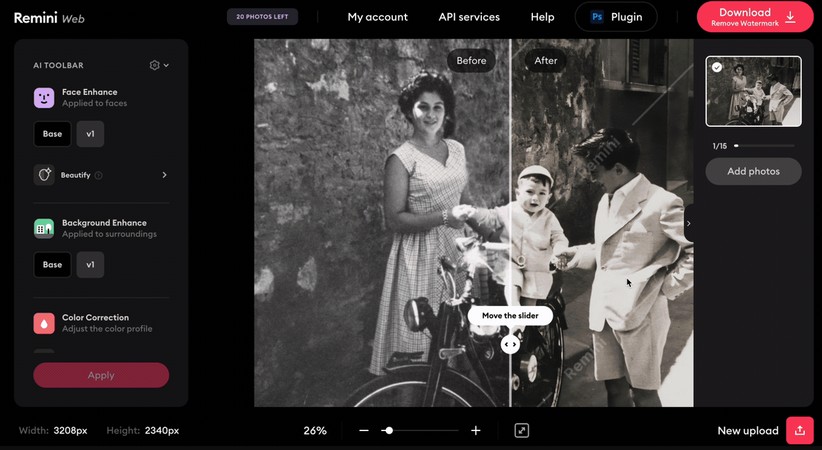Click the Color Correction droplet icon

(x=44, y=323)
